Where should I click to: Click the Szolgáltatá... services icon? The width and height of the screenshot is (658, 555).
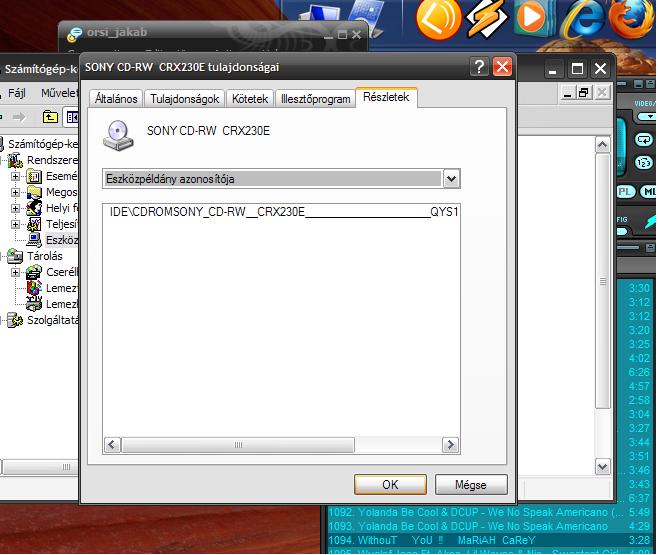pos(15,320)
